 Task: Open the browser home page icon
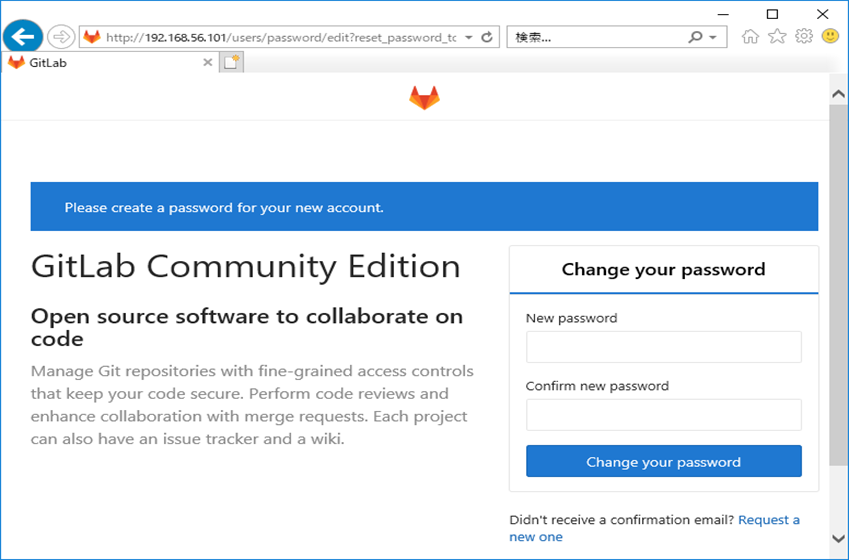pyautogui.click(x=750, y=36)
